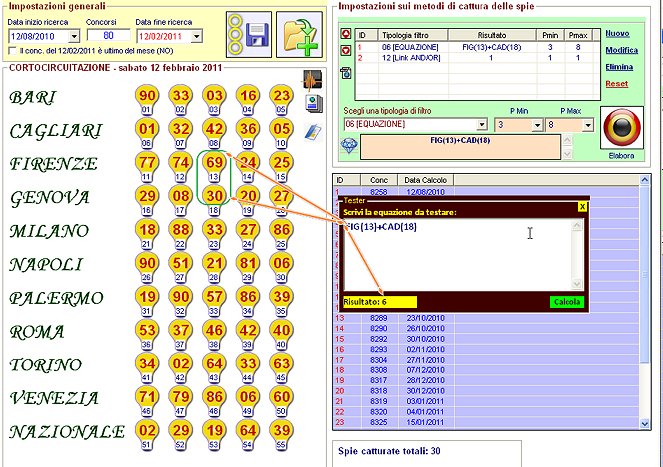
Task: Select Bari bulb 90 position 01
Action: point(147,99)
